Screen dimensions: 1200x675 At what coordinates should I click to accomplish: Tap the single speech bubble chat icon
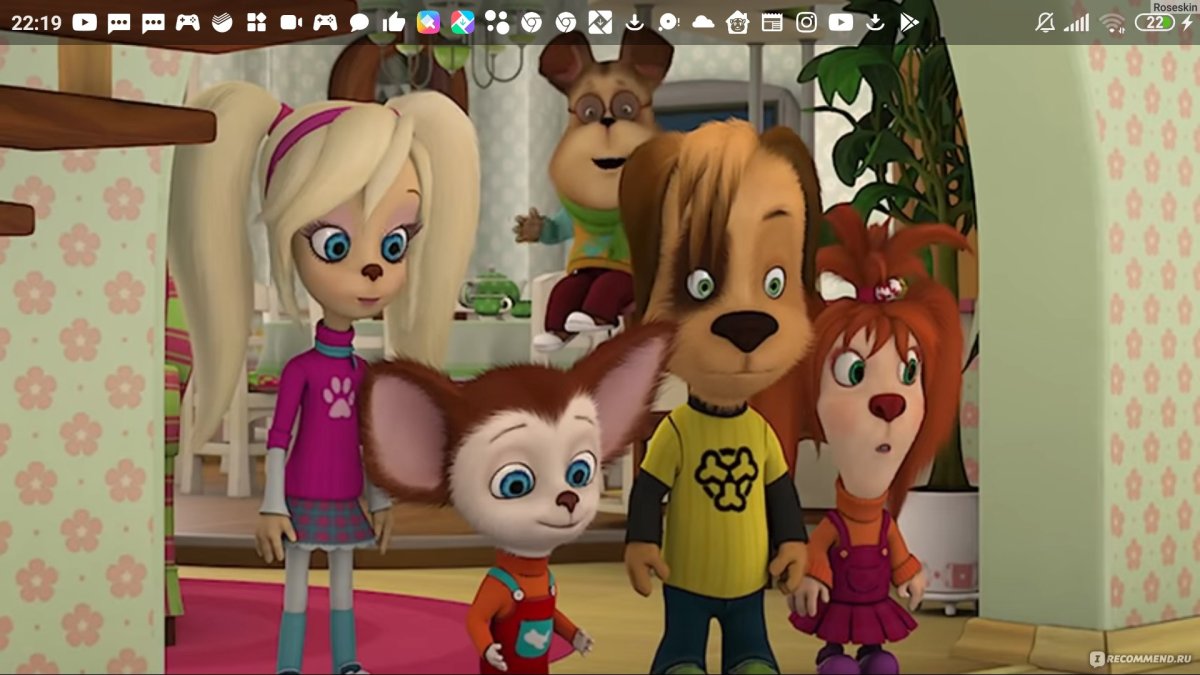[359, 22]
